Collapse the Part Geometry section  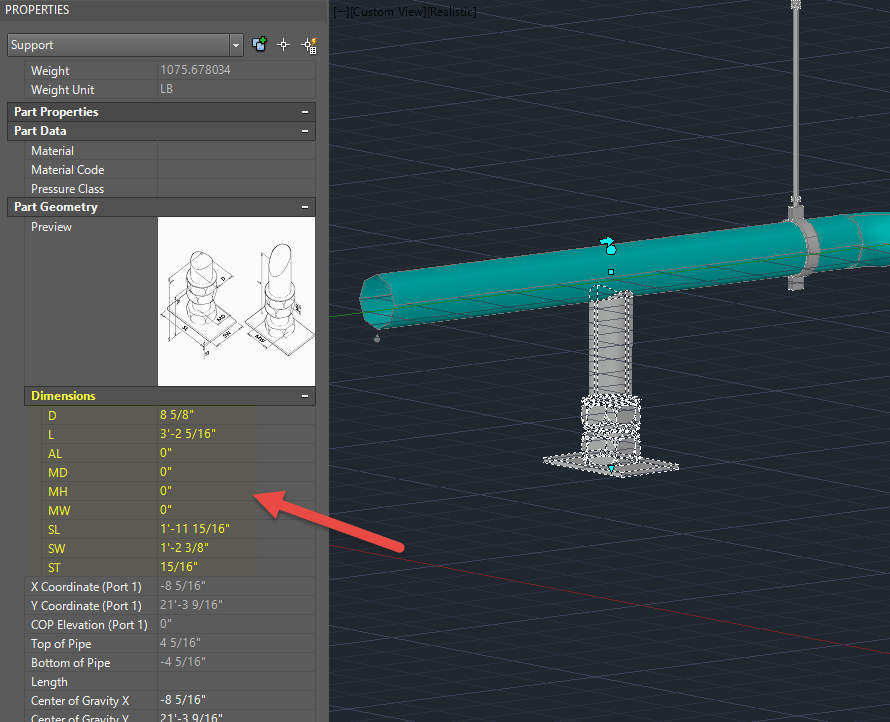(304, 207)
